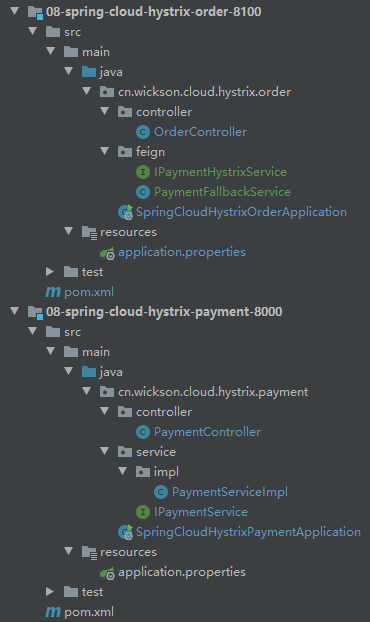The image size is (370, 622).
Task: Click service package folder icon
Action: (125, 452)
